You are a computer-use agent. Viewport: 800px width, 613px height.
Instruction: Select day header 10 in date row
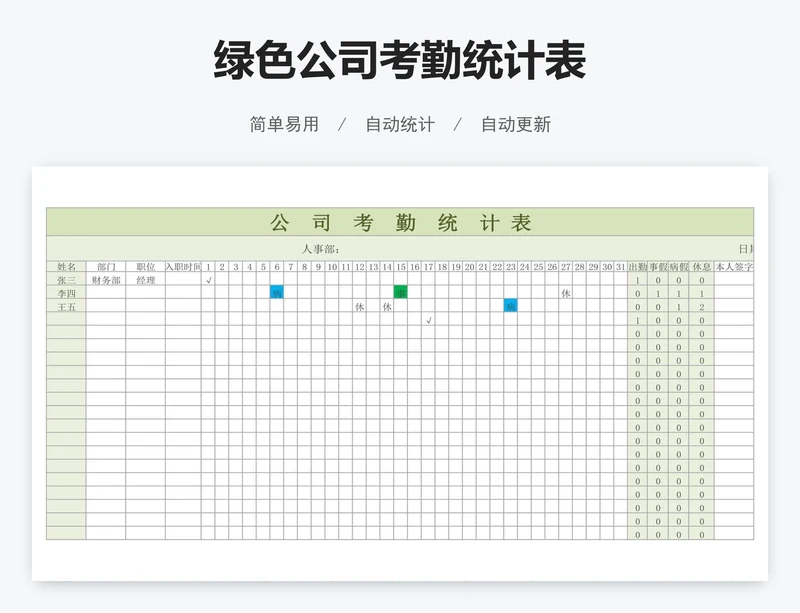pyautogui.click(x=332, y=267)
